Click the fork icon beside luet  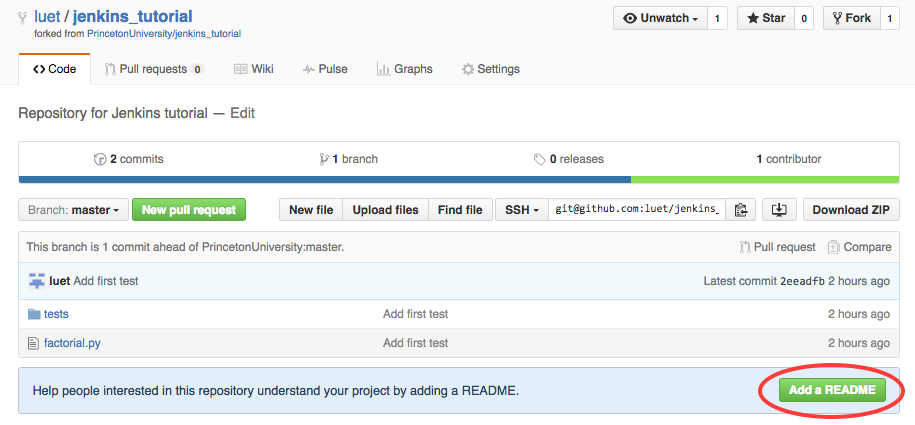(x=23, y=18)
